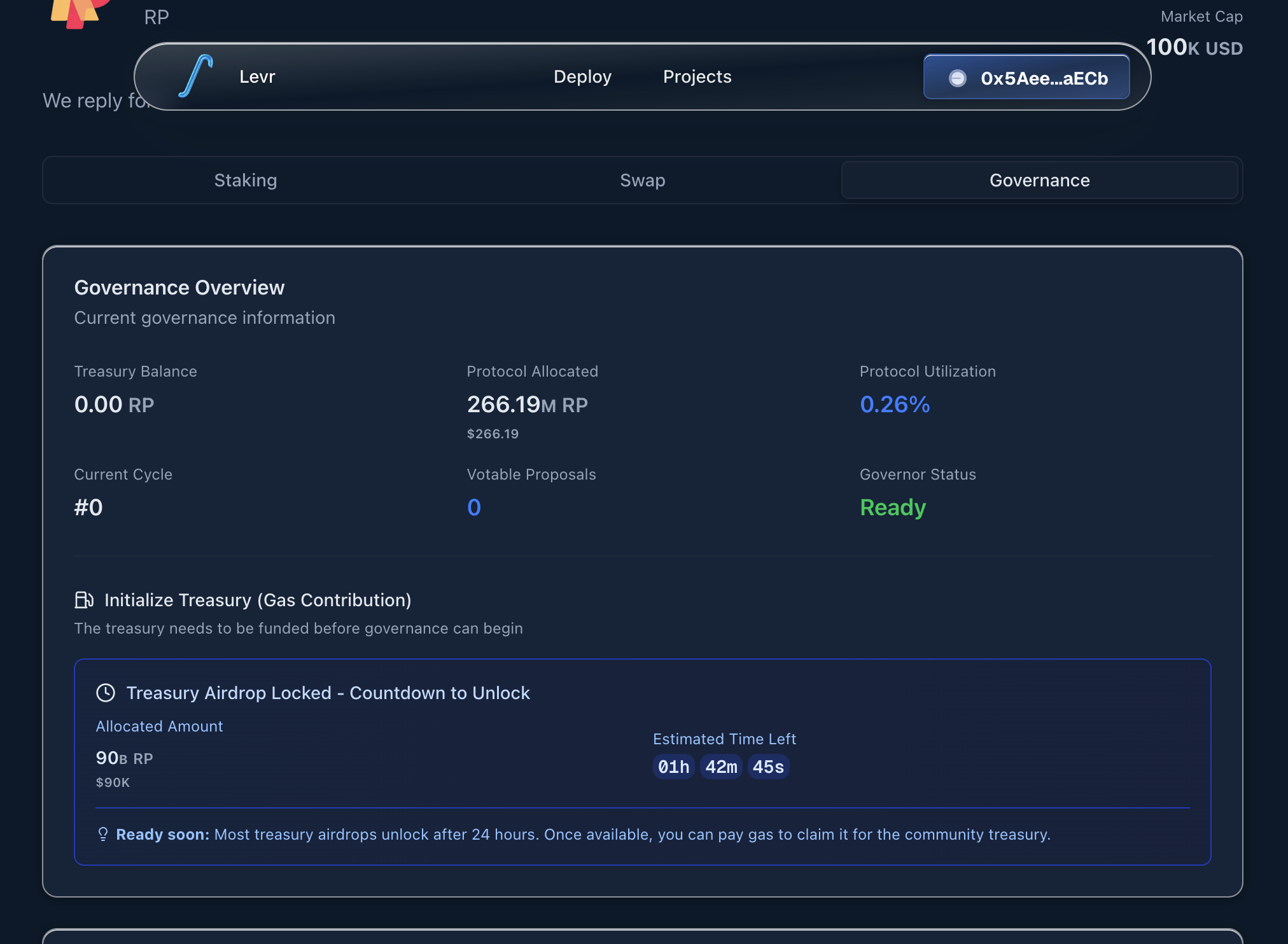
Task: Click the clock icon beside Treasury Airdrop
Action: (x=106, y=693)
